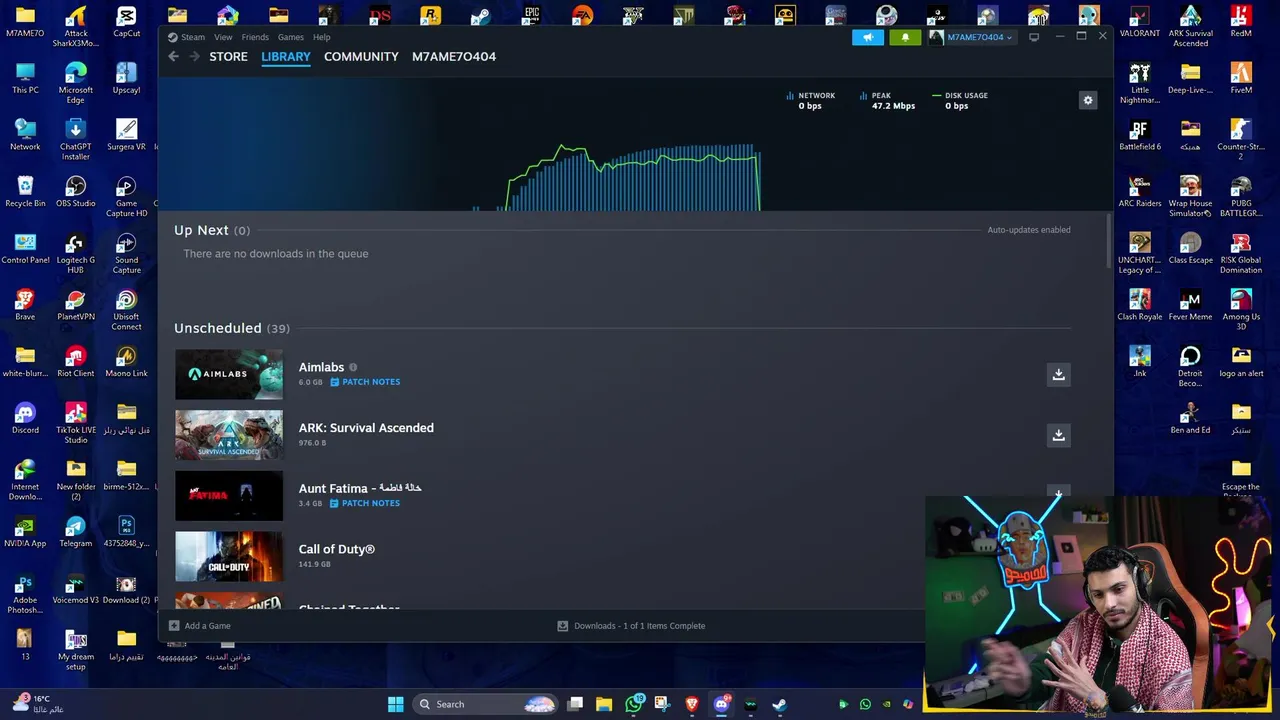The height and width of the screenshot is (720, 1280).
Task: Open Aimlabs PATCH NOTES link
Action: pyautogui.click(x=365, y=382)
